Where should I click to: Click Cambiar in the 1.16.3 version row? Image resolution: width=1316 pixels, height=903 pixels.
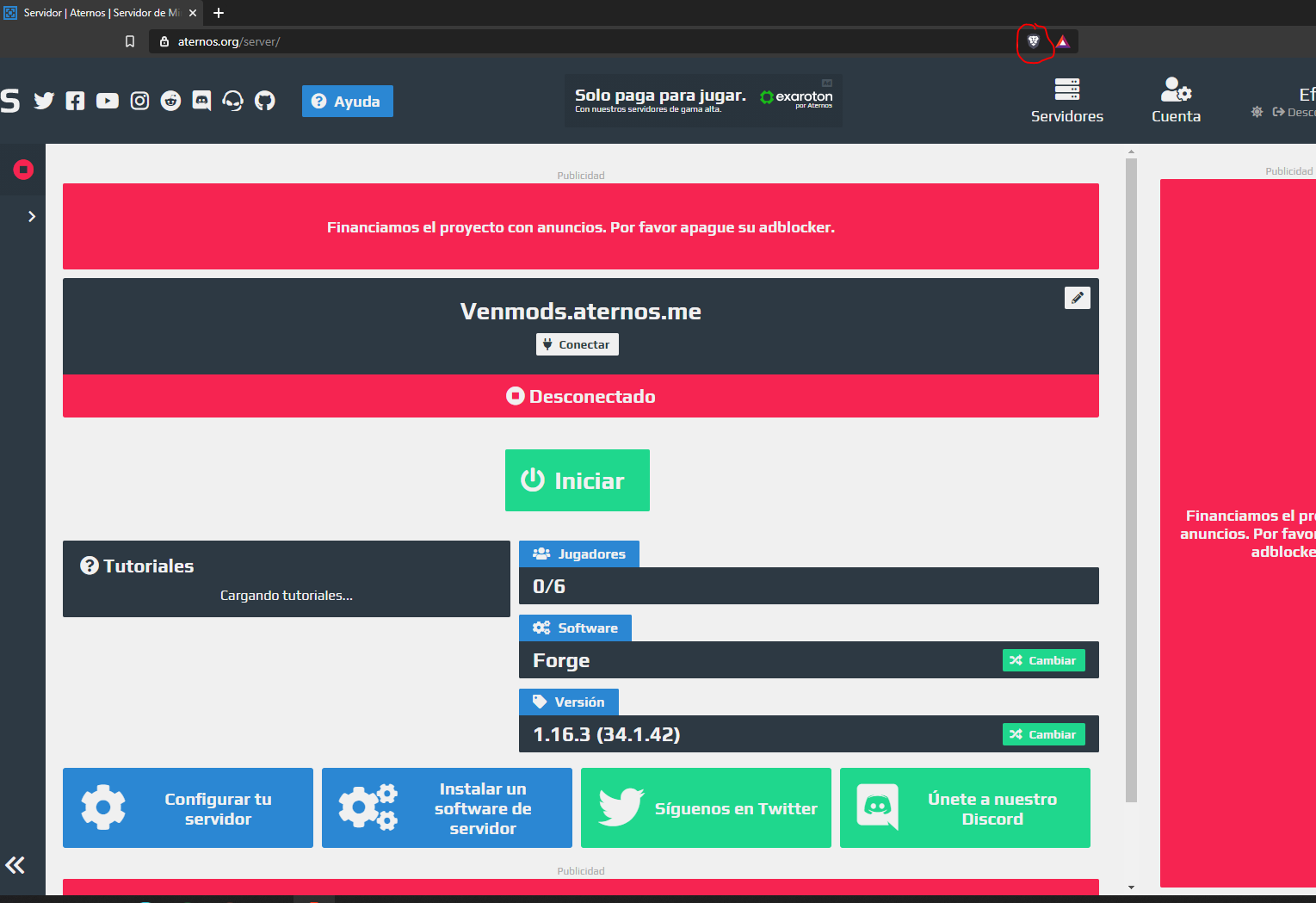click(x=1044, y=734)
